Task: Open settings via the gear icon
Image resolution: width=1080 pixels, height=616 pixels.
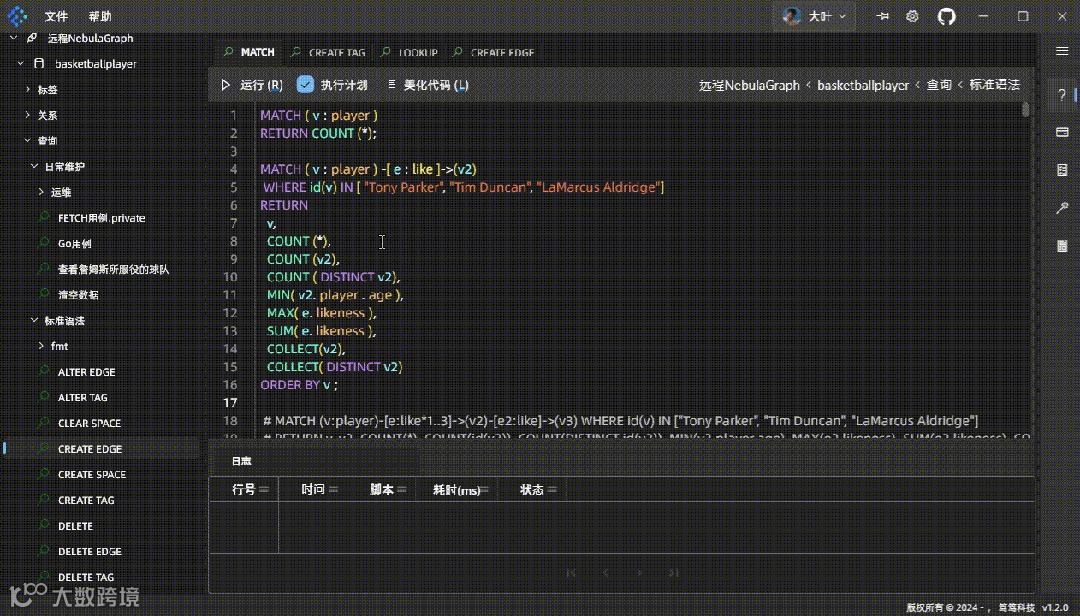Action: click(x=912, y=17)
